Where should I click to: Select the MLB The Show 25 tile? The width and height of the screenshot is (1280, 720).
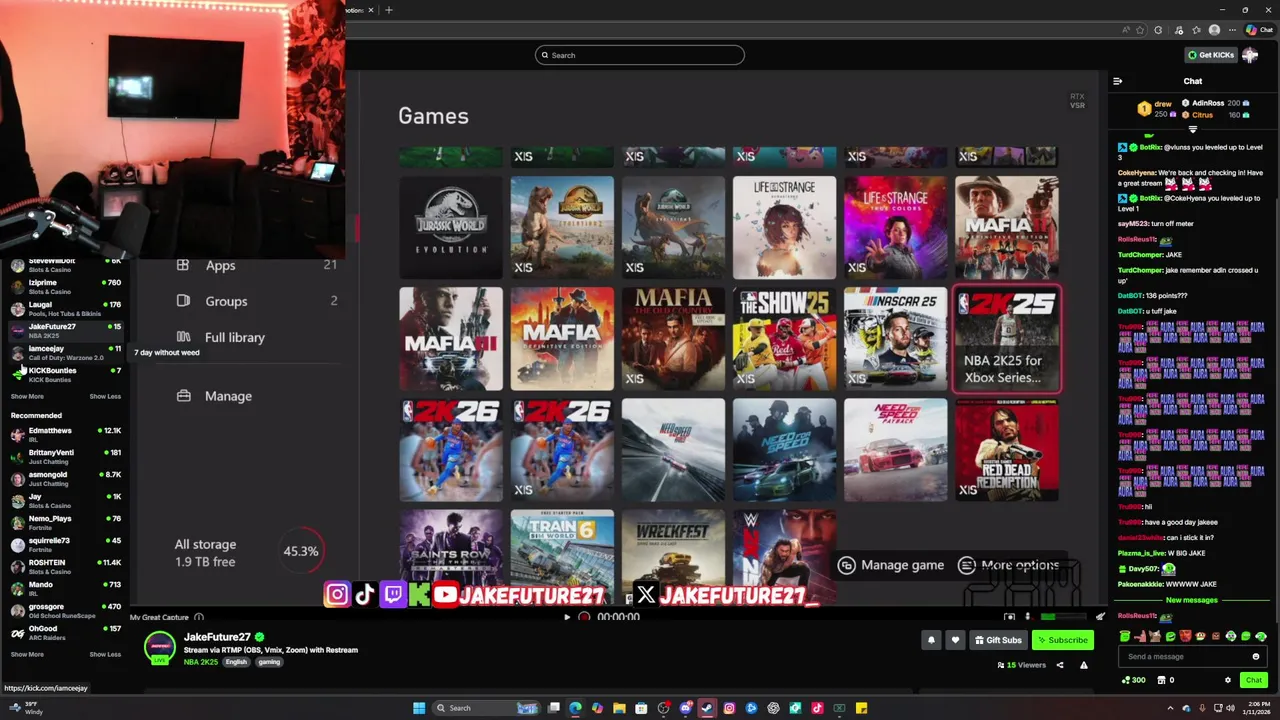784,339
